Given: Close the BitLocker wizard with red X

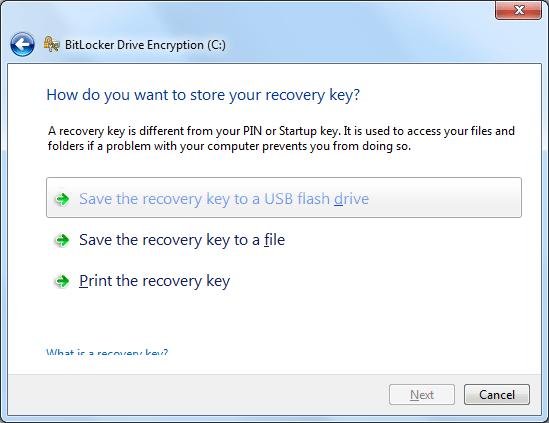Looking at the screenshot, I should click(x=519, y=10).
